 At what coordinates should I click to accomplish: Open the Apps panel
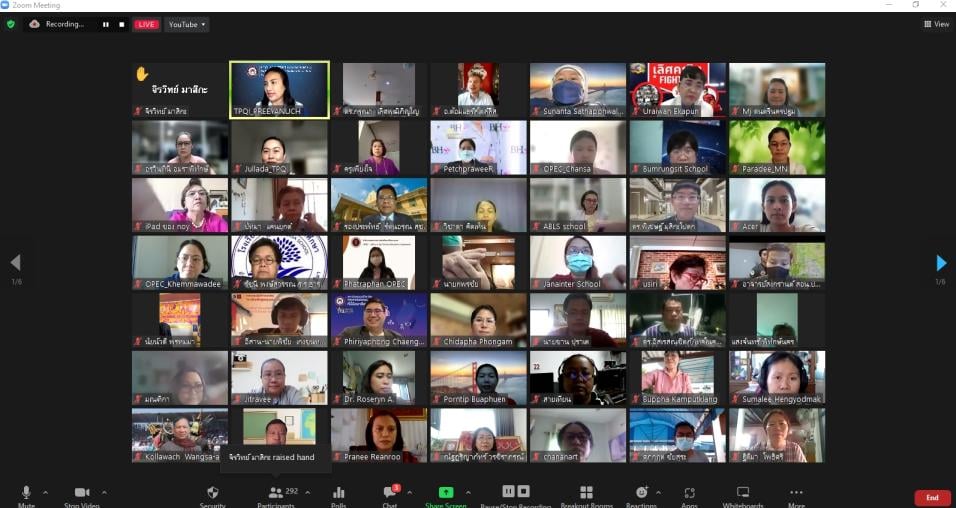pyautogui.click(x=690, y=496)
